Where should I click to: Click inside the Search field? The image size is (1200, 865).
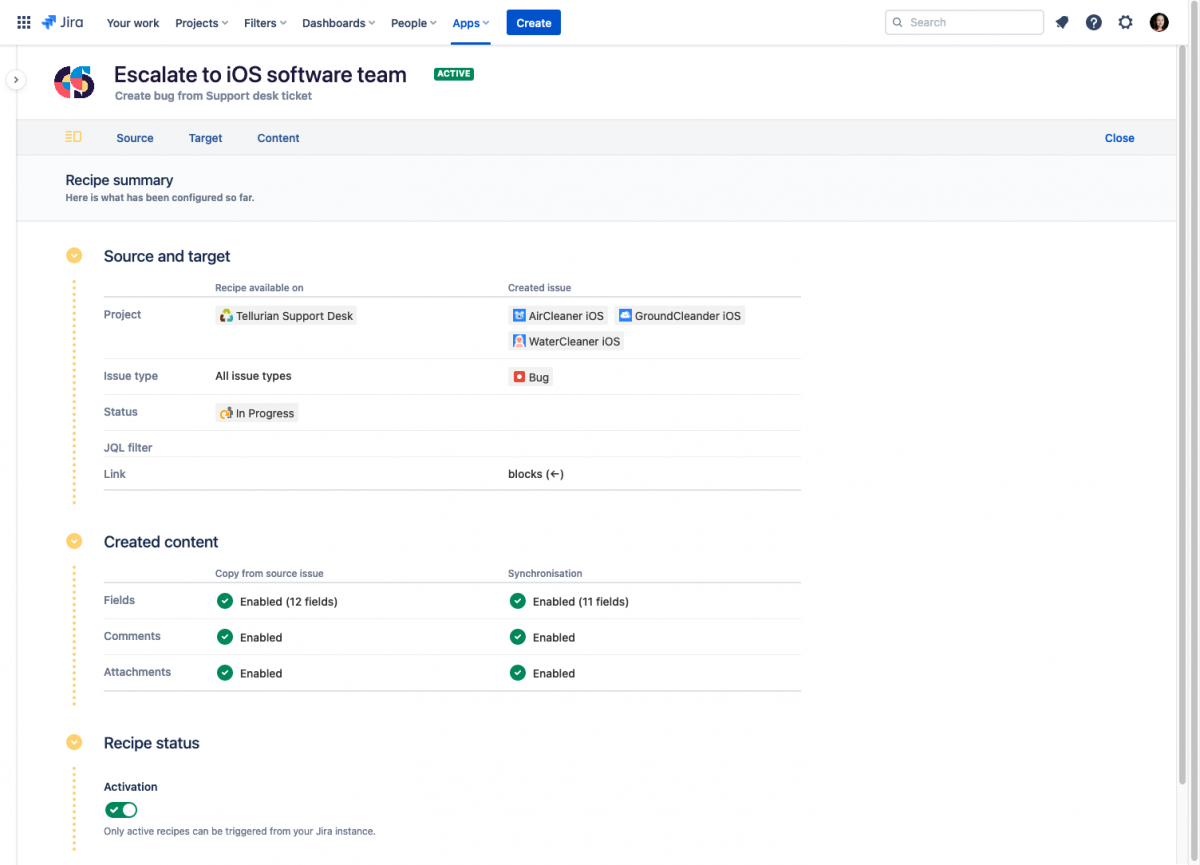963,21
